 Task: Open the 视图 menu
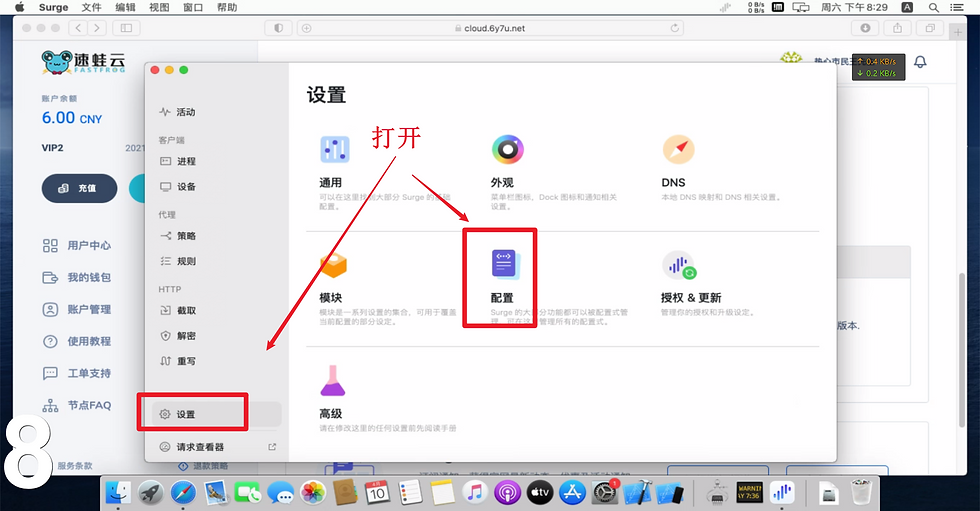point(159,7)
